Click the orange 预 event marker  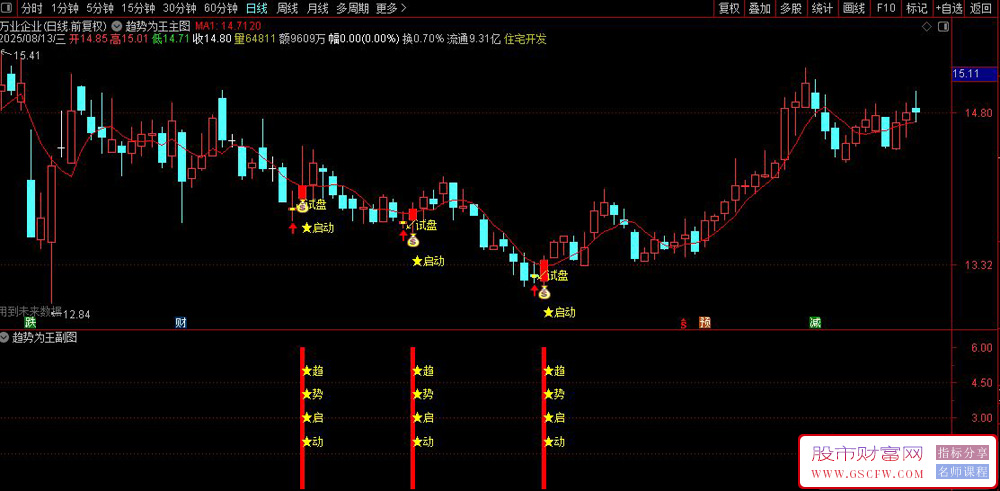[x=705, y=322]
